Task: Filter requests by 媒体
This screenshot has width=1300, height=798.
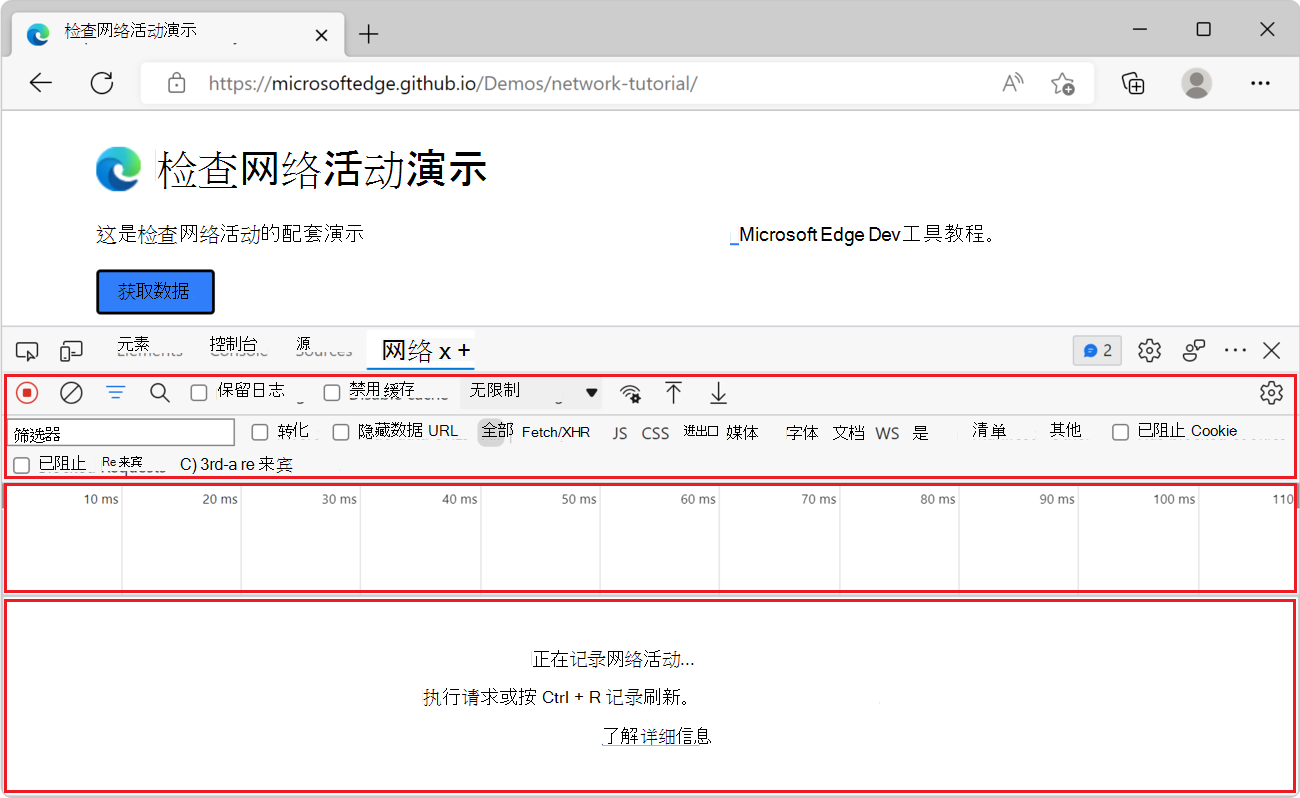Action: point(742,432)
